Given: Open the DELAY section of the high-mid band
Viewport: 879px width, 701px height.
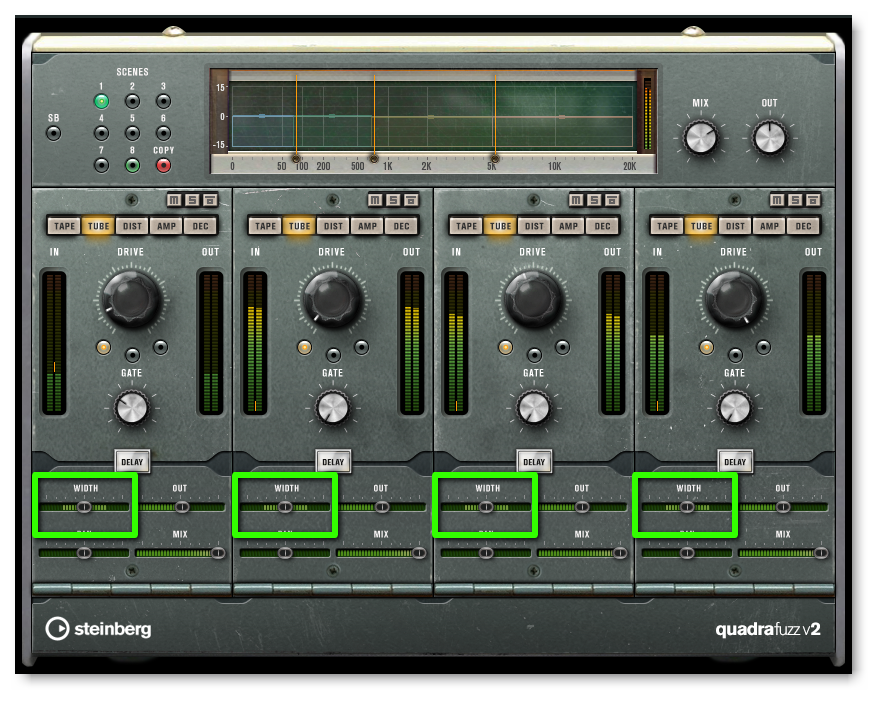Looking at the screenshot, I should click(x=534, y=462).
